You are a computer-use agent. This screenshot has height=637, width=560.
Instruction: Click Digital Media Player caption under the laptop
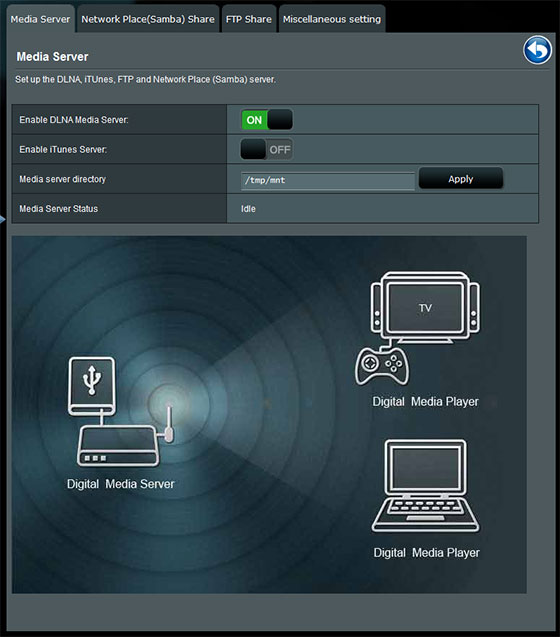pyautogui.click(x=427, y=552)
